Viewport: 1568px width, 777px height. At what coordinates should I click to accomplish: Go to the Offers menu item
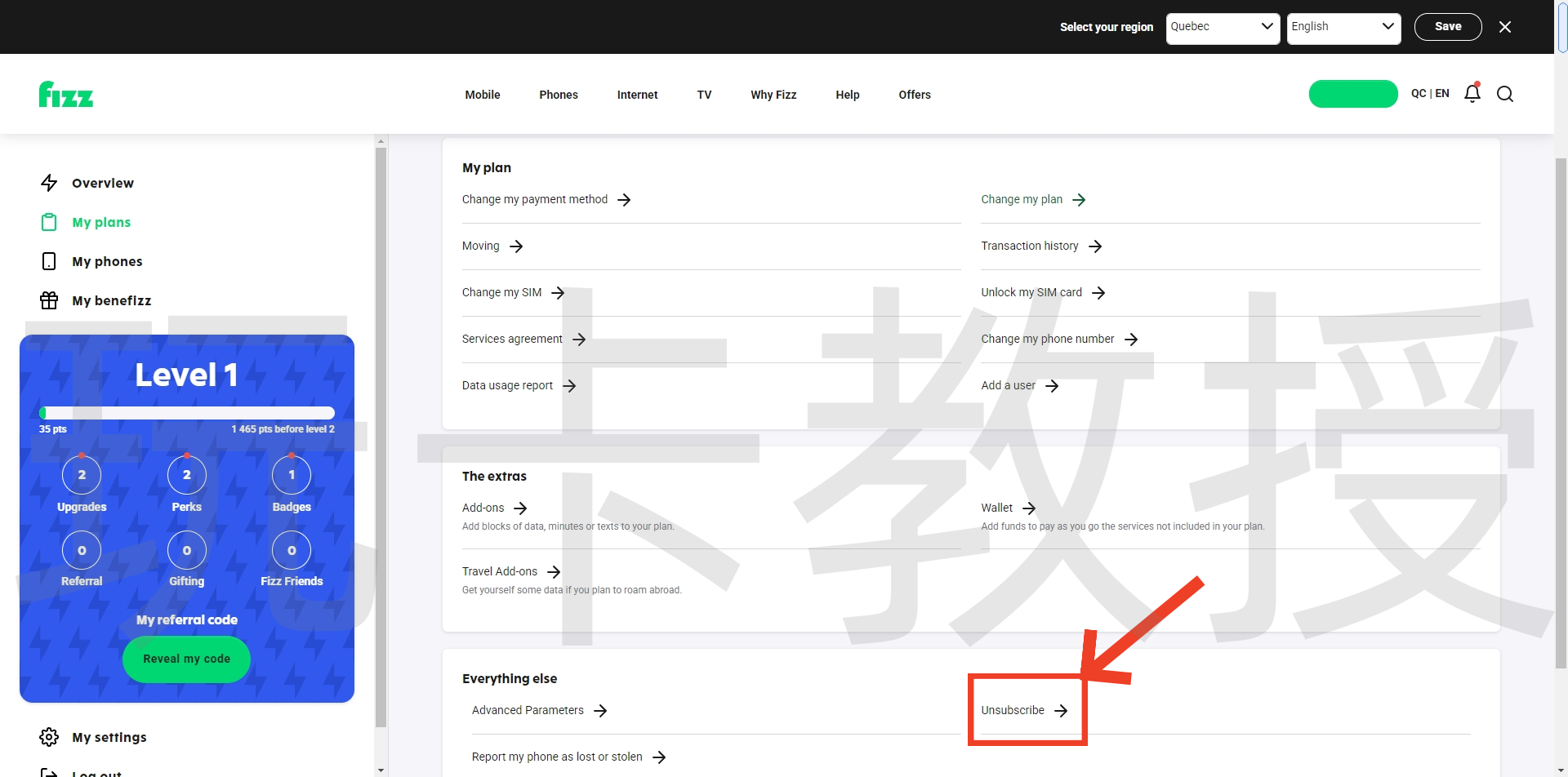point(915,95)
